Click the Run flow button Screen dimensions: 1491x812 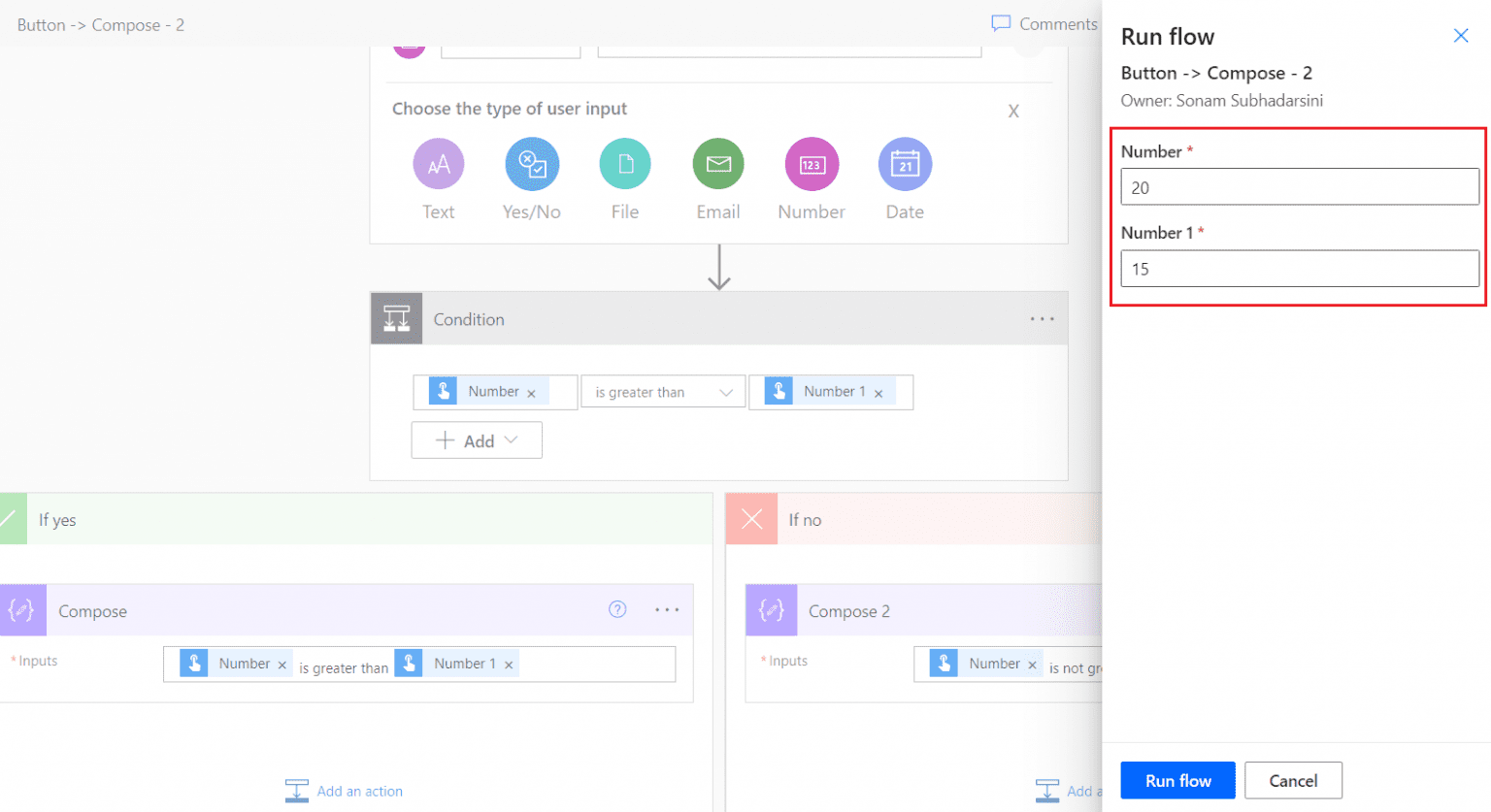1176,780
